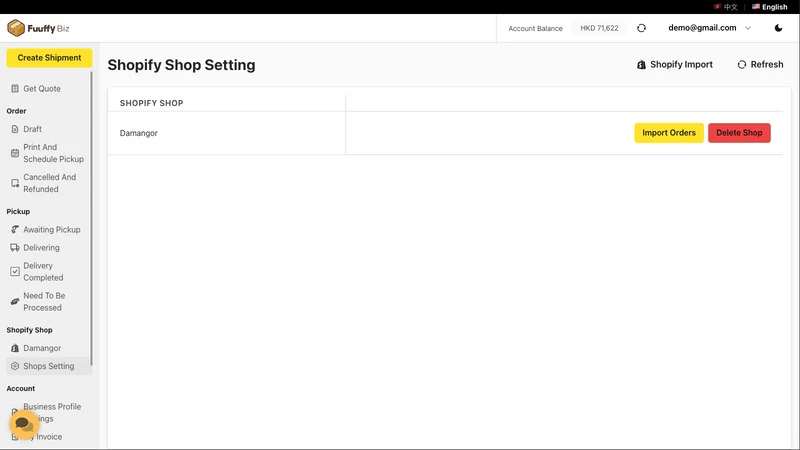Refresh the account balance
The height and width of the screenshot is (450, 800).
[641, 28]
